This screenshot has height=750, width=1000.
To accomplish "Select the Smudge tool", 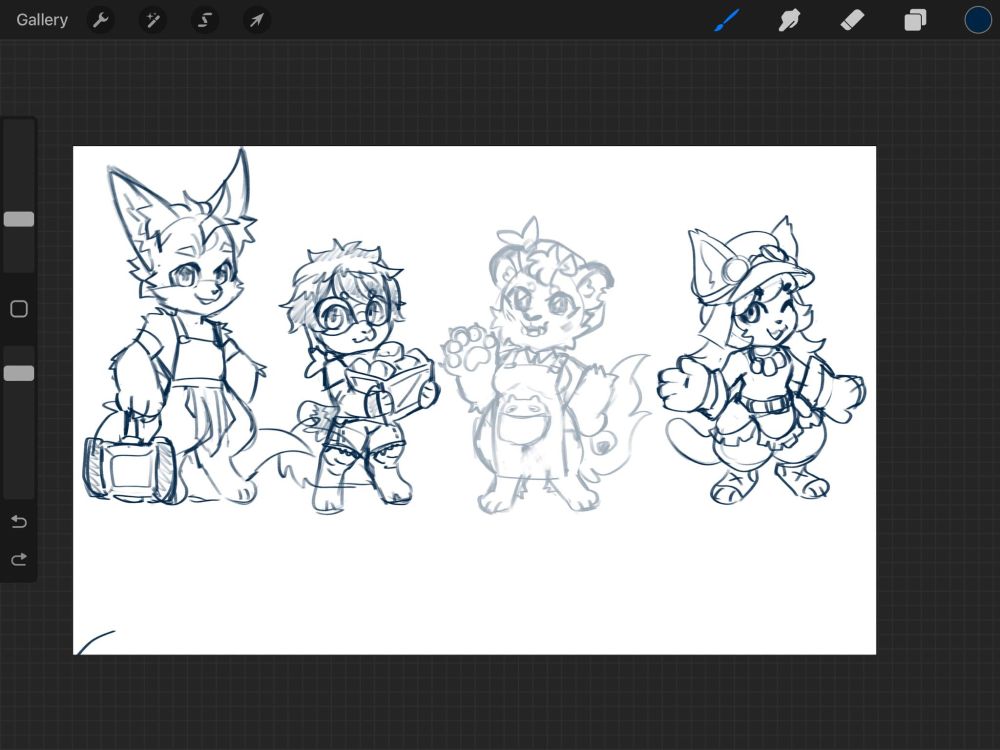I will [790, 20].
